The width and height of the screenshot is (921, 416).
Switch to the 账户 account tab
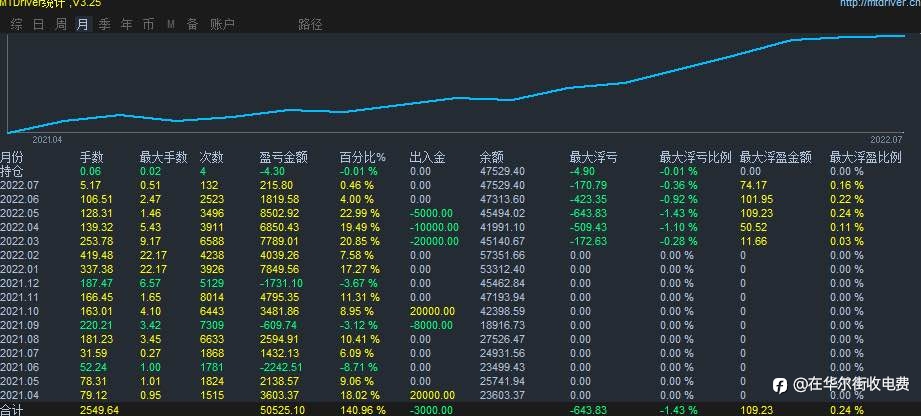(x=223, y=25)
